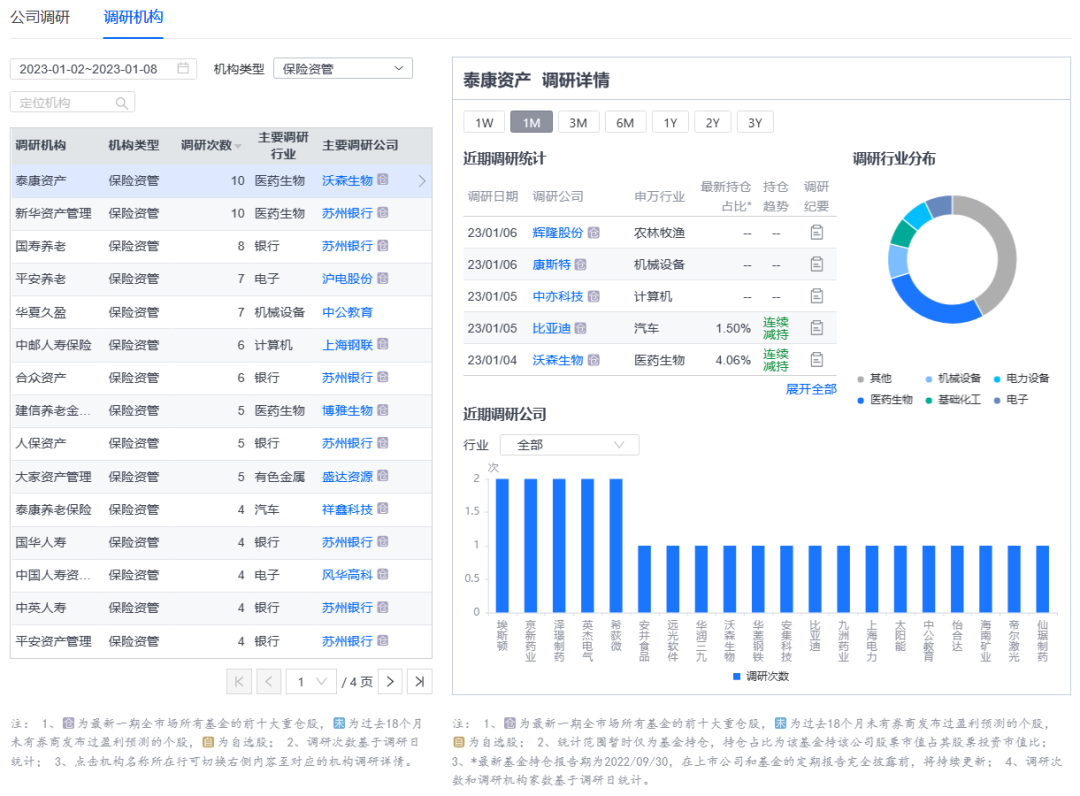The width and height of the screenshot is (1080, 796).
Task: Click the fund badge beside 风华高科
Action: pyautogui.click(x=383, y=574)
